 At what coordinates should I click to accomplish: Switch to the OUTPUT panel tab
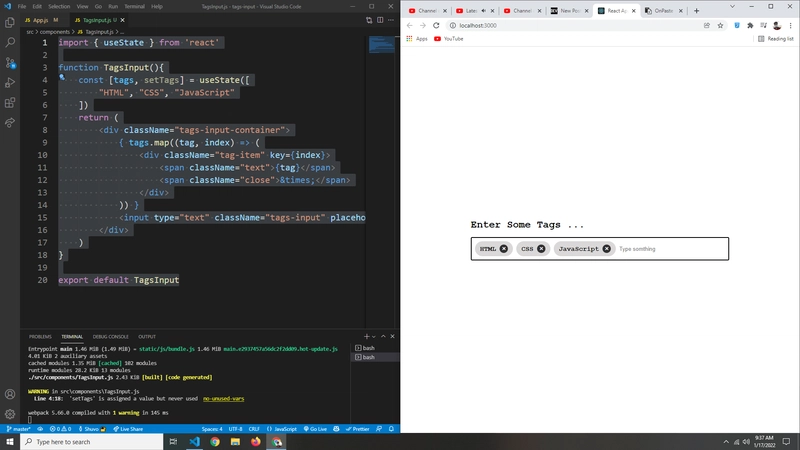pos(147,337)
